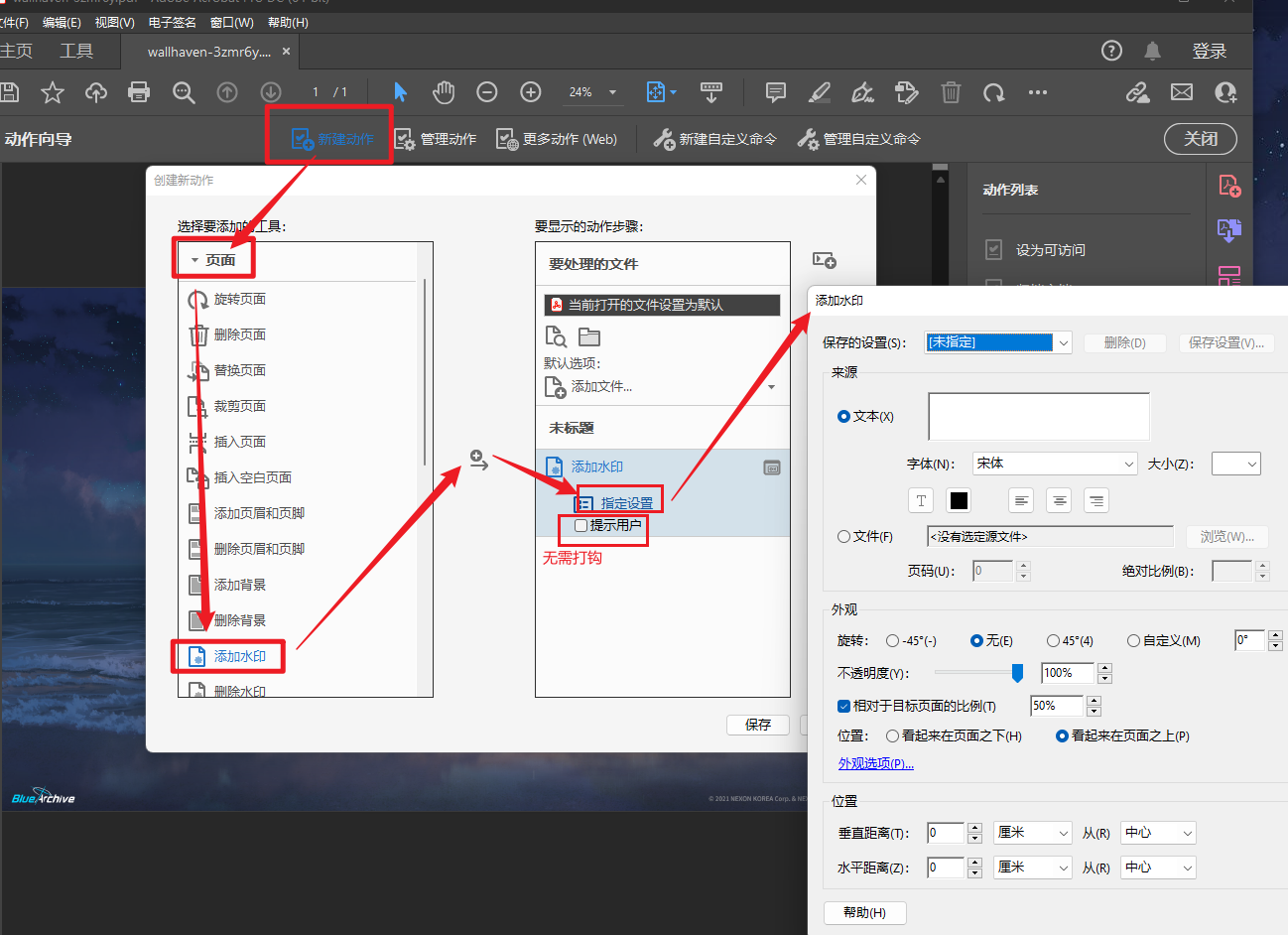Open the 字体 font dropdown

click(x=1055, y=464)
